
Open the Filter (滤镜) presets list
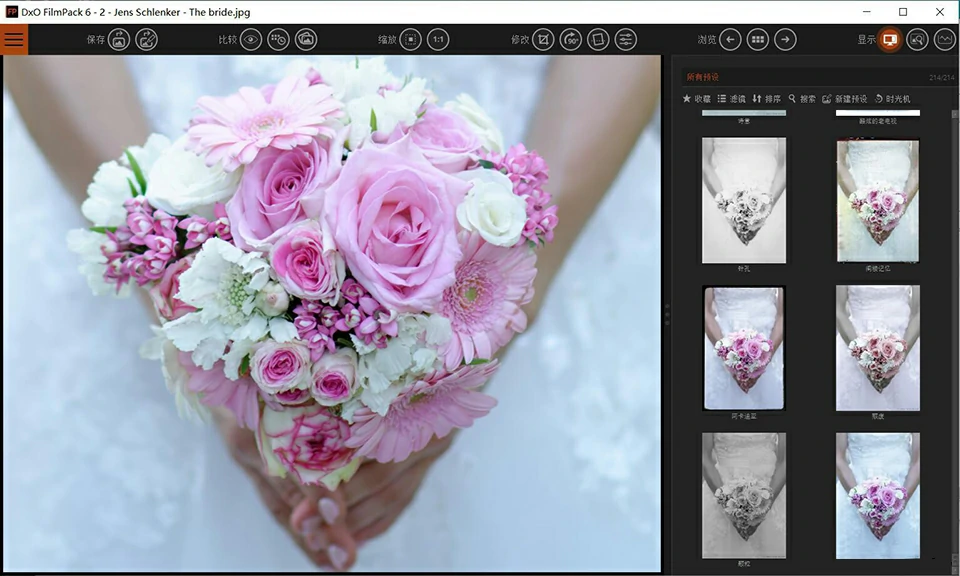pos(731,99)
